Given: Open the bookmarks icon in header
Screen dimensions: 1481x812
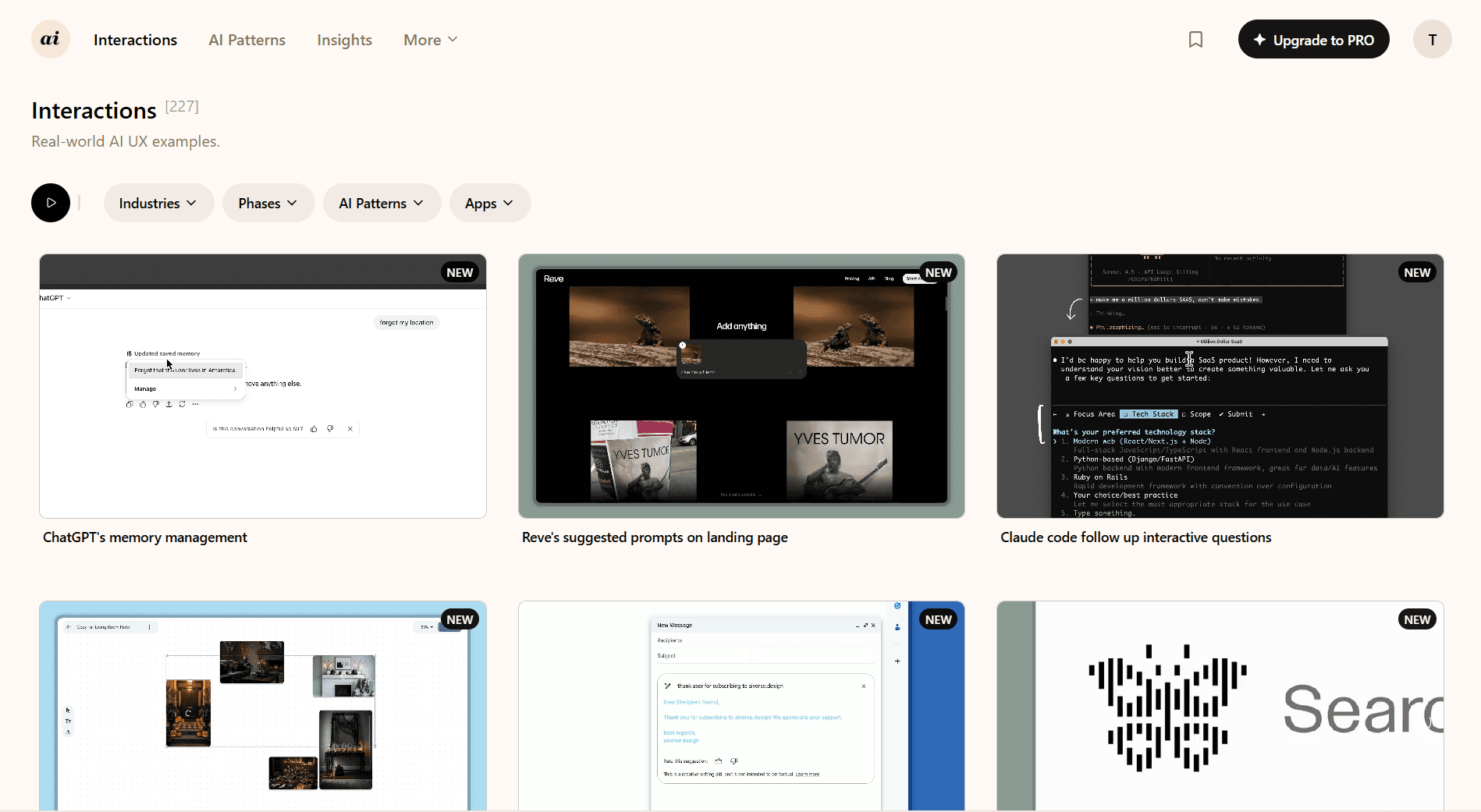Looking at the screenshot, I should pyautogui.click(x=1195, y=40).
